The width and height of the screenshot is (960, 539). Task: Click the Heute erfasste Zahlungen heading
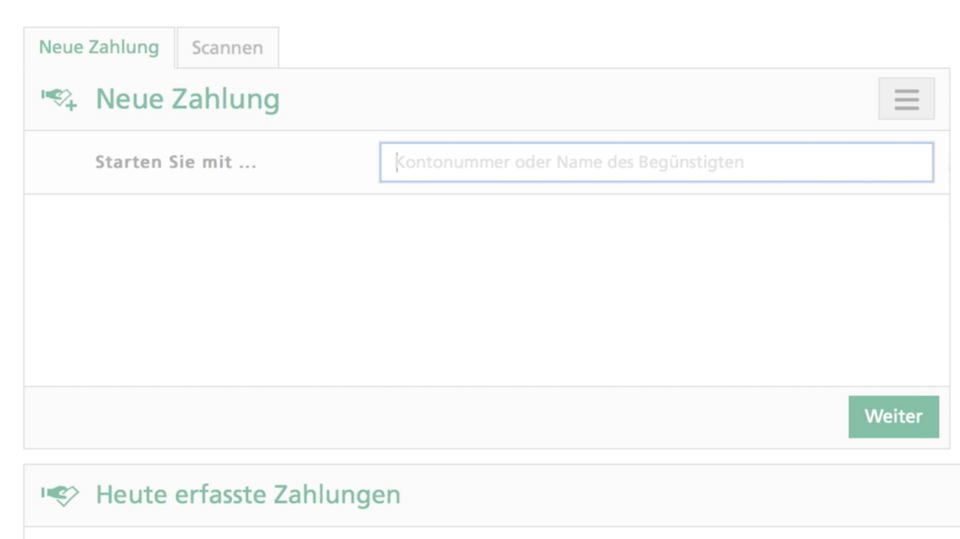pyautogui.click(x=248, y=495)
